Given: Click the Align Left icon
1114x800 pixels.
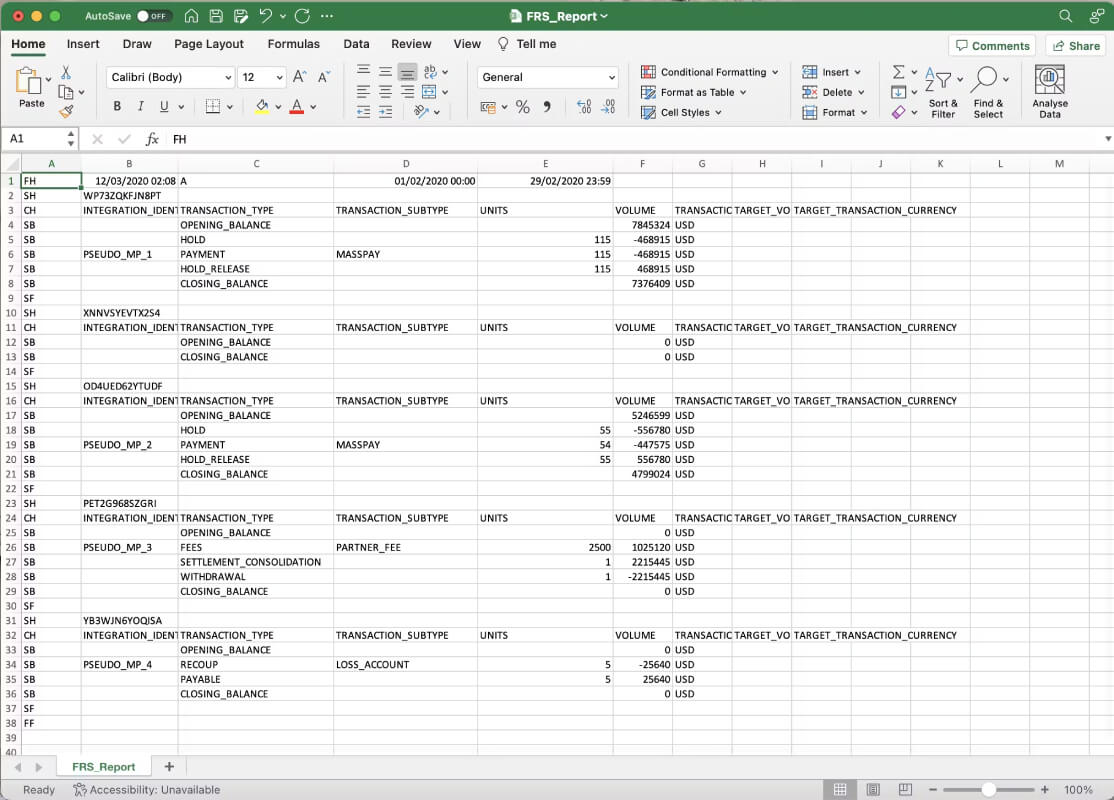Looking at the screenshot, I should 363,92.
